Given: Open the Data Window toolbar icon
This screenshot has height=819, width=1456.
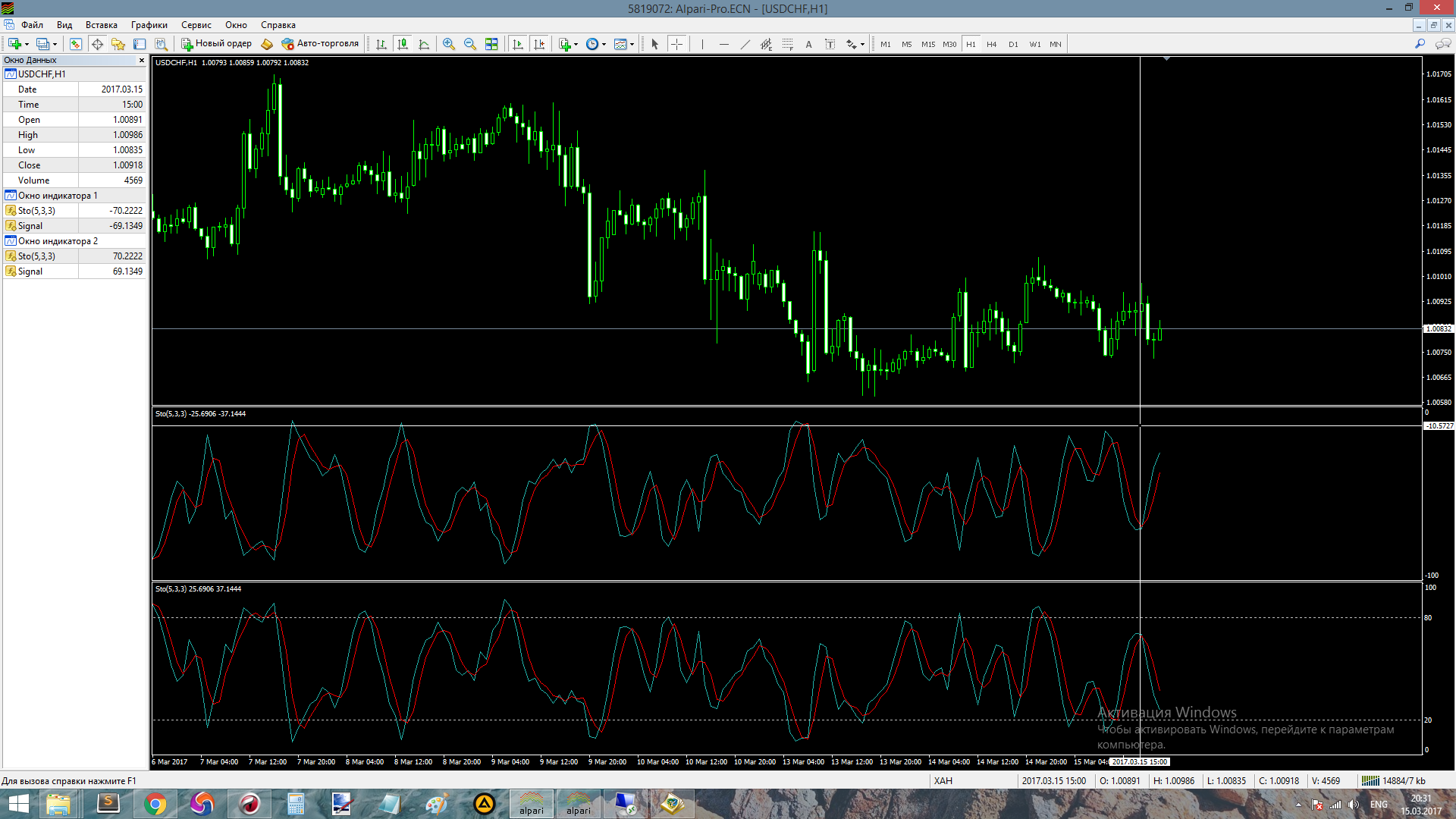Looking at the screenshot, I should [x=97, y=44].
